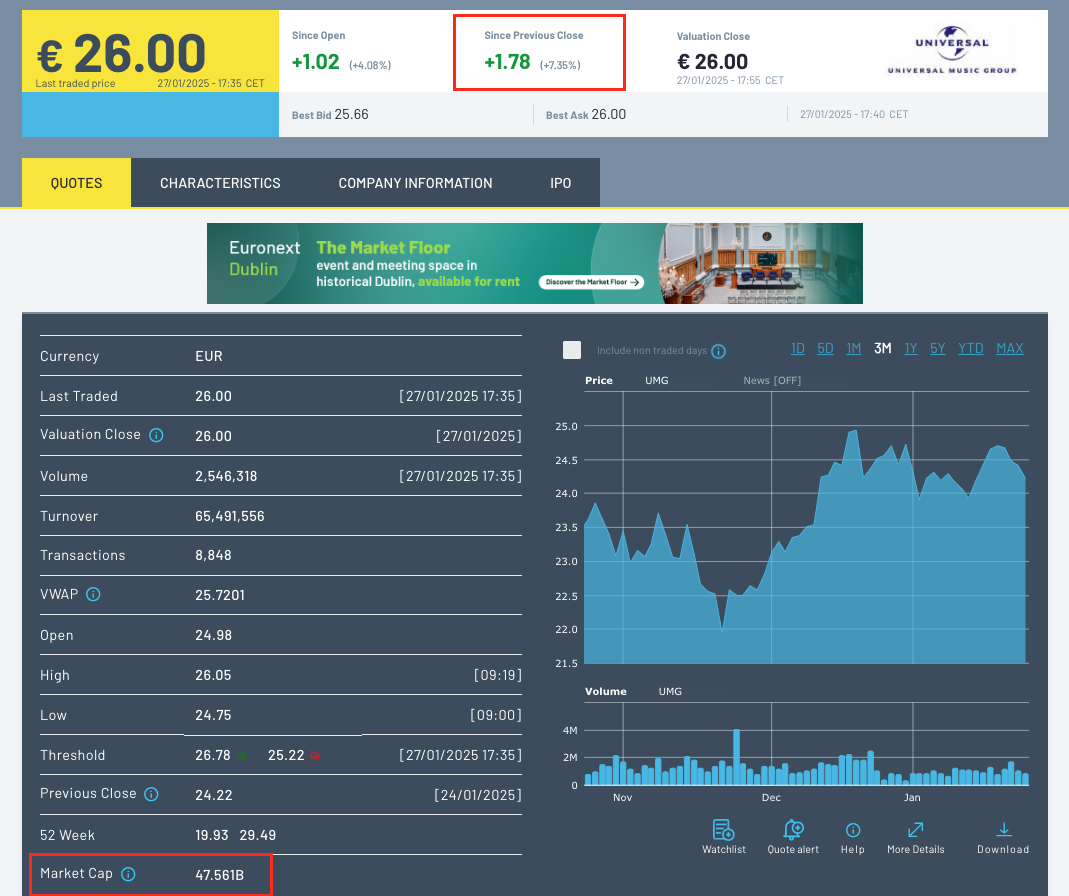The height and width of the screenshot is (896, 1069).
Task: Enable Include non traded days checkbox
Action: click(572, 350)
